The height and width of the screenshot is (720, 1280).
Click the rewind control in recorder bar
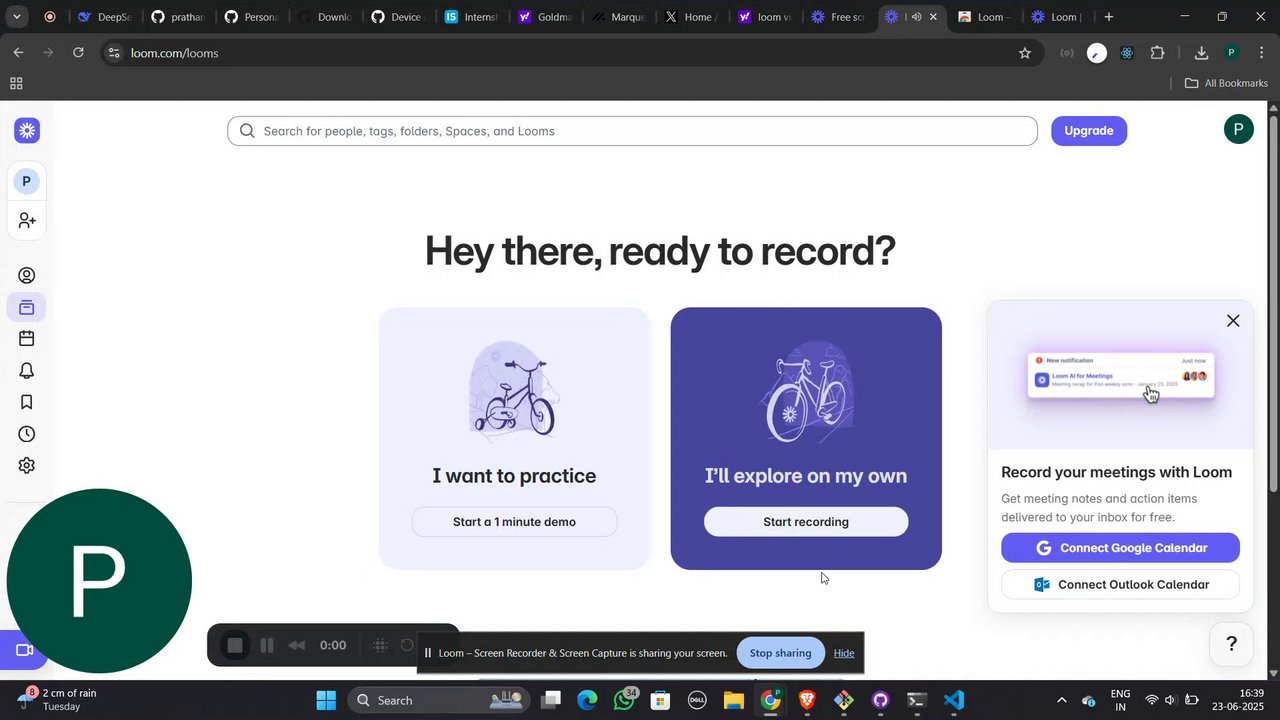tap(297, 645)
